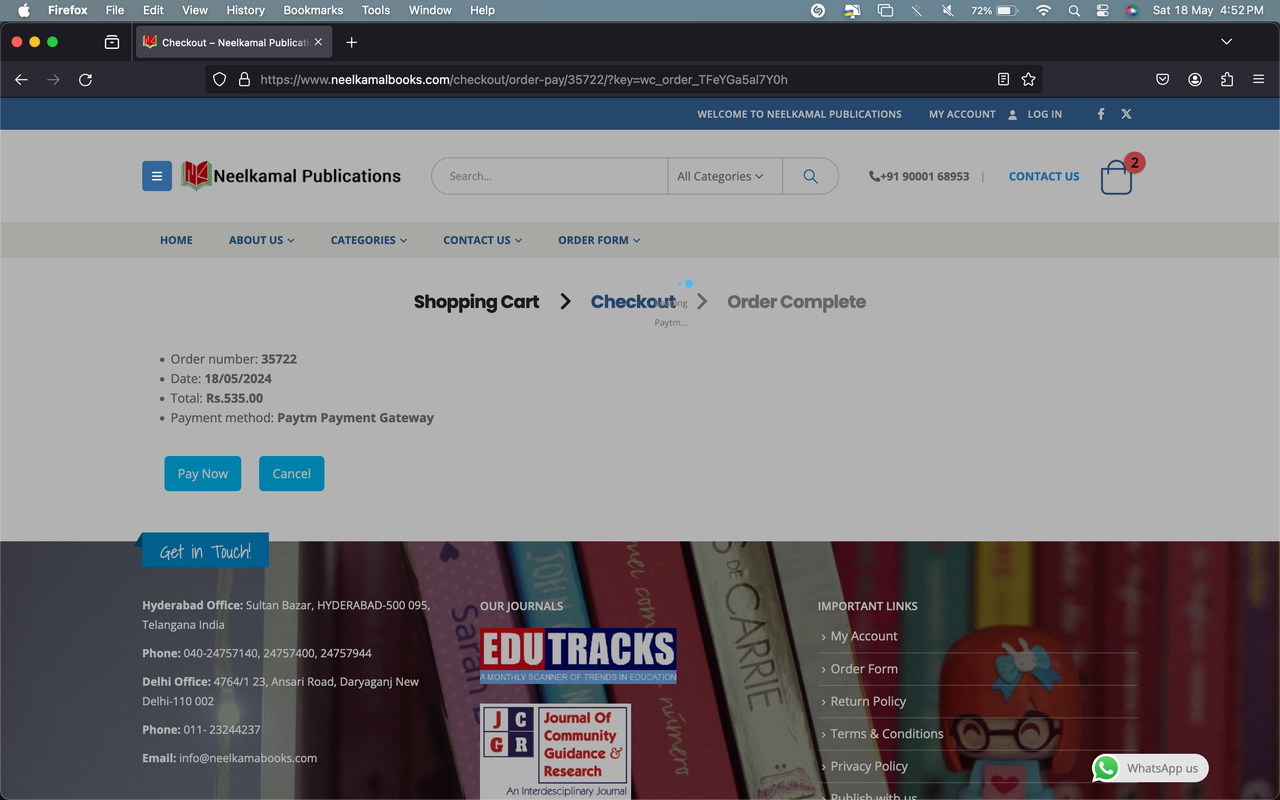Click the tracking protection shield icon
1280x800 pixels.
tap(220, 80)
